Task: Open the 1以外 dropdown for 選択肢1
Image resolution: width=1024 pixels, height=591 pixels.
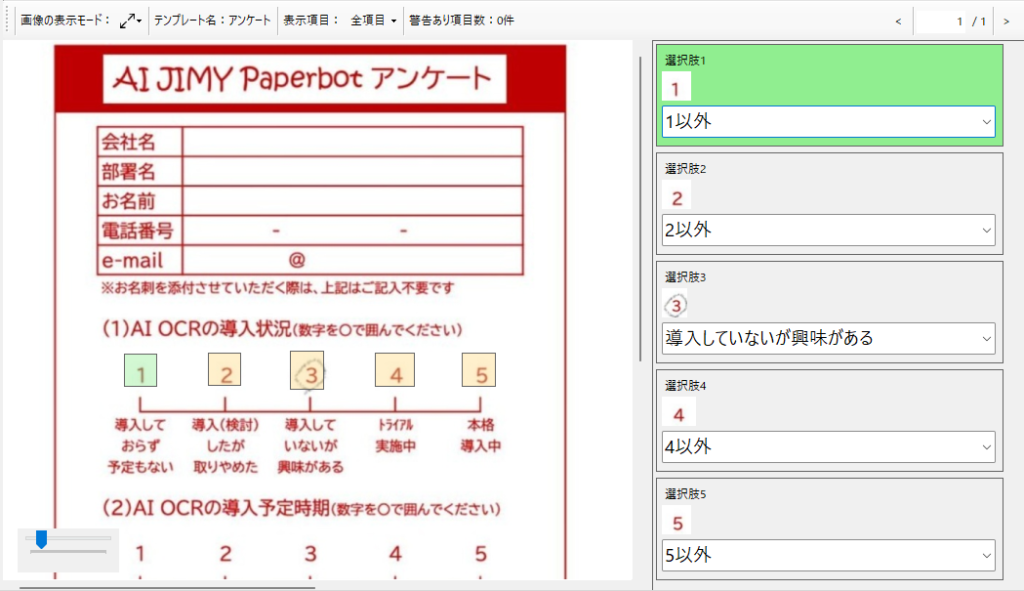Action: (x=829, y=121)
